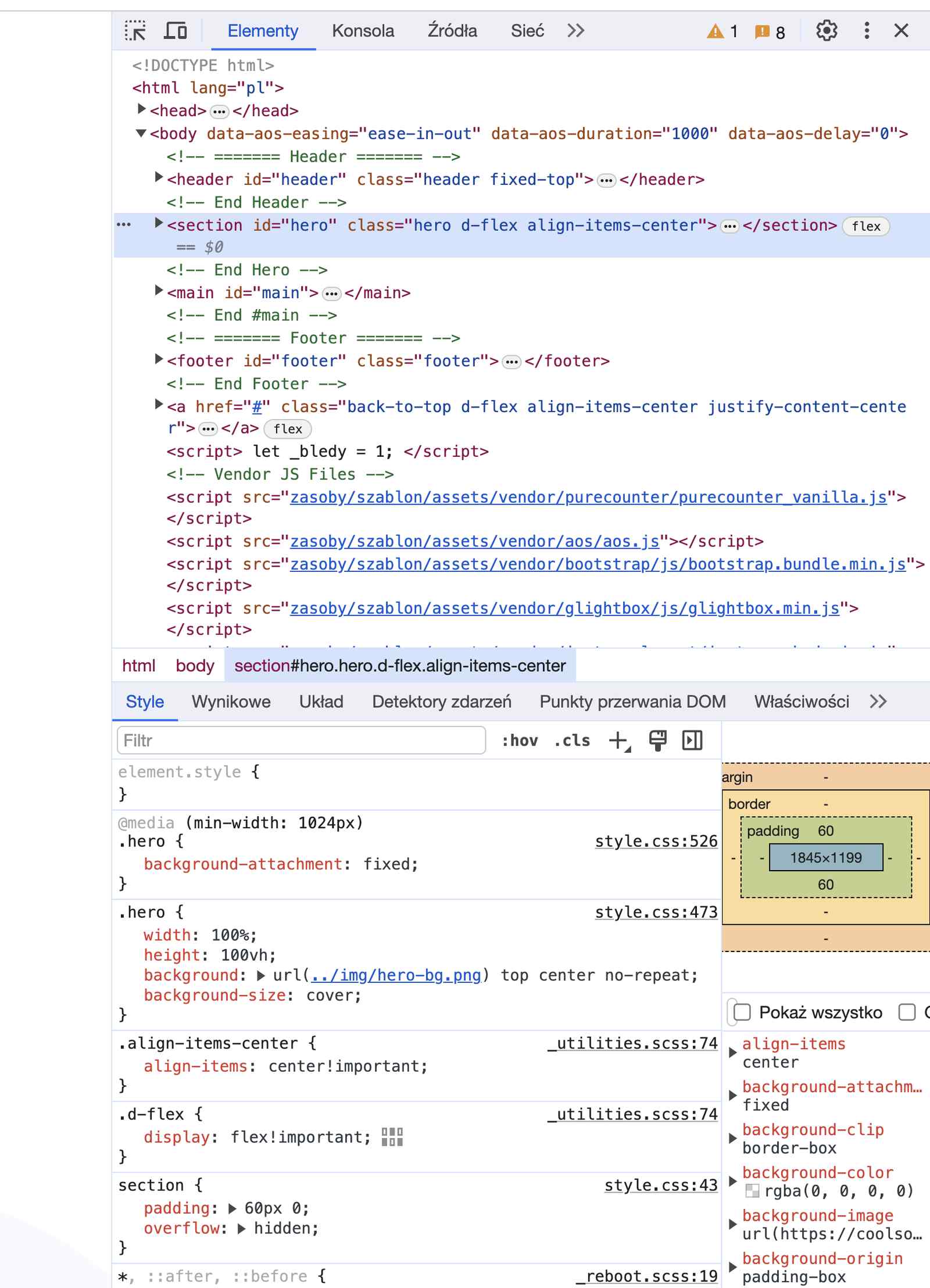Expand computed align-items property

point(733,1053)
